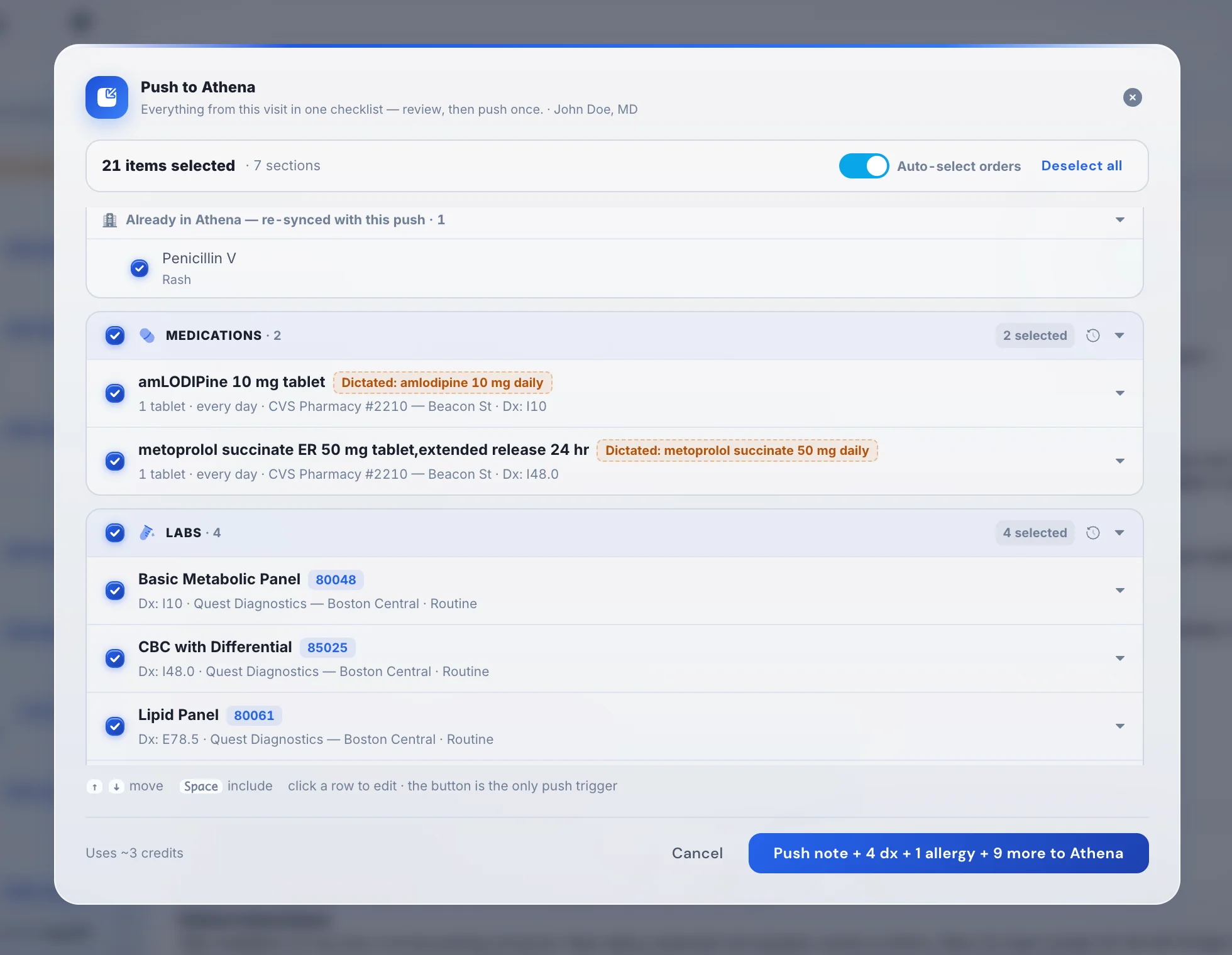The height and width of the screenshot is (955, 1232).
Task: Click the Space key hint
Action: [201, 787]
